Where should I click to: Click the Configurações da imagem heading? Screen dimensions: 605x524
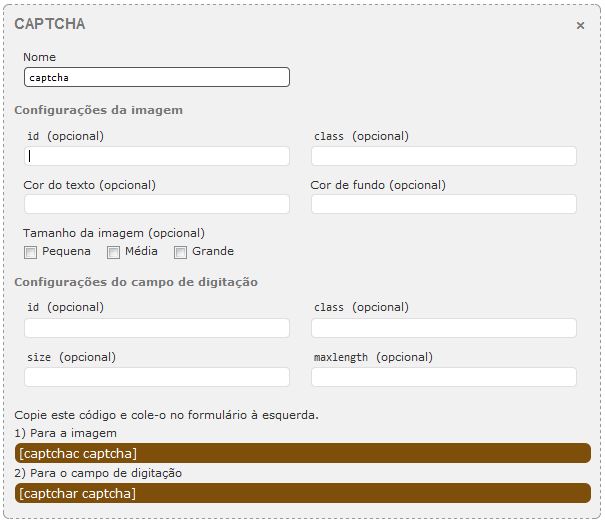pos(98,110)
